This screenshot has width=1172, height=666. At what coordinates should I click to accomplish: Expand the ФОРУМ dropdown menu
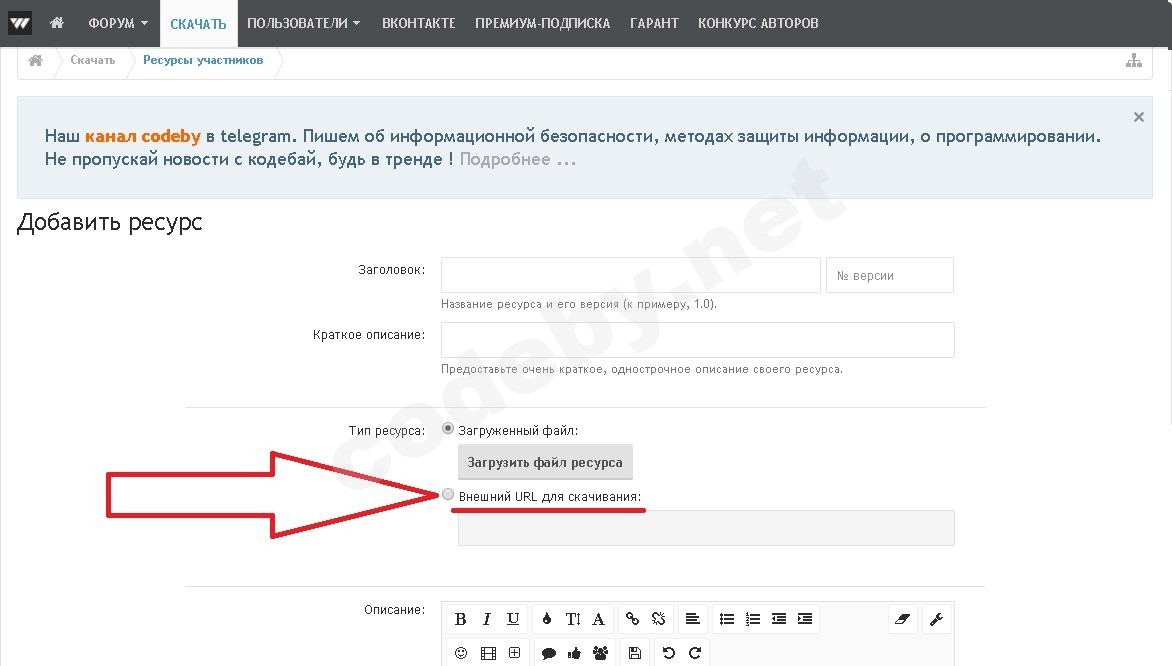(118, 23)
